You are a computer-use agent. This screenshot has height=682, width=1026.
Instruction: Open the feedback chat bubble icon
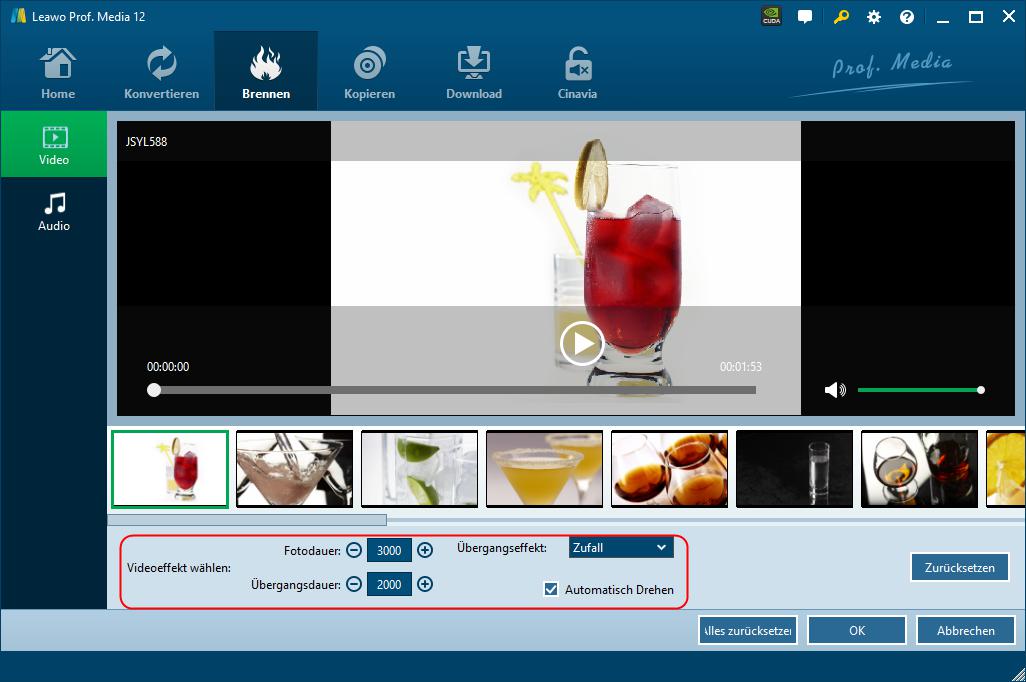(805, 17)
